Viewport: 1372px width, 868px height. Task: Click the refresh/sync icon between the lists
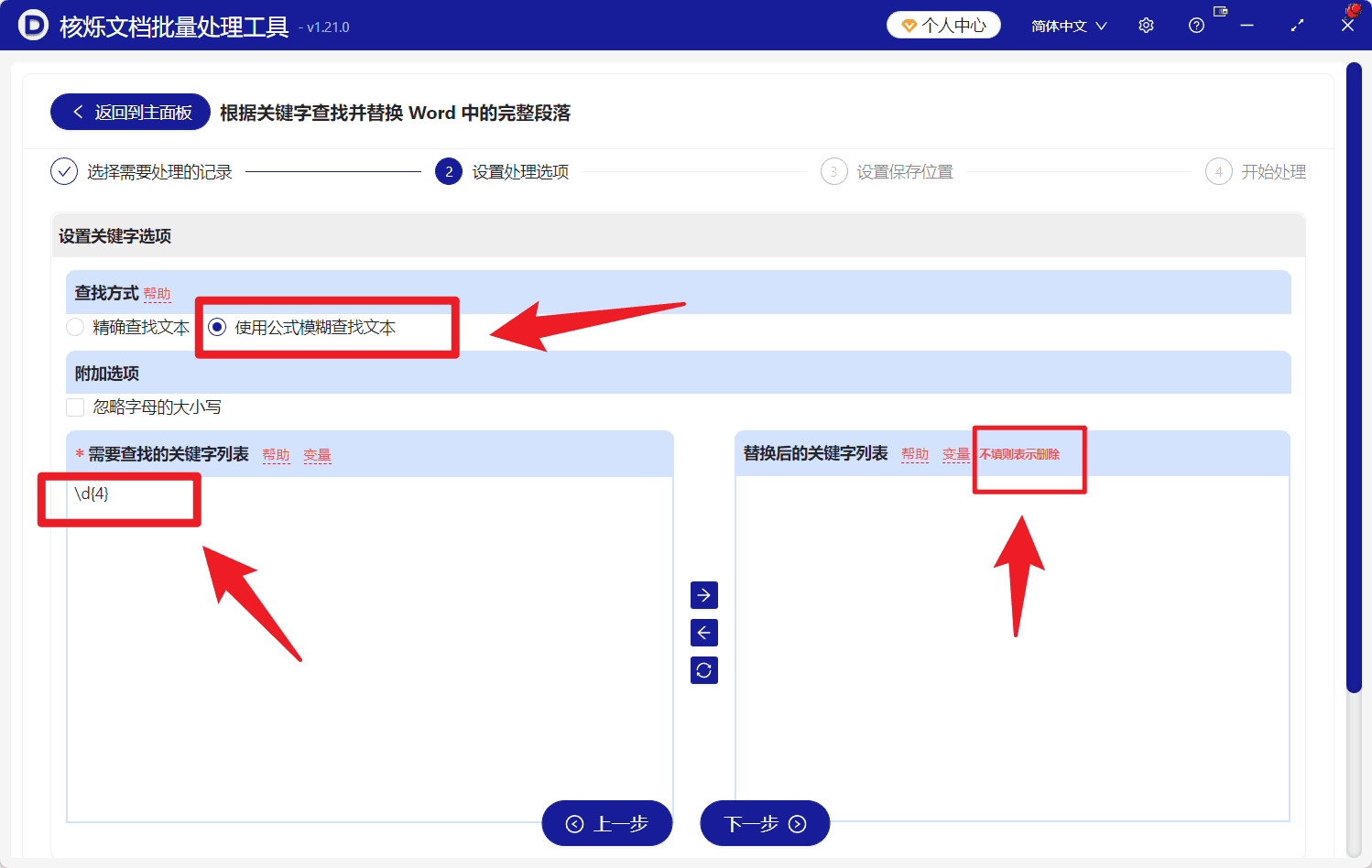coord(703,669)
